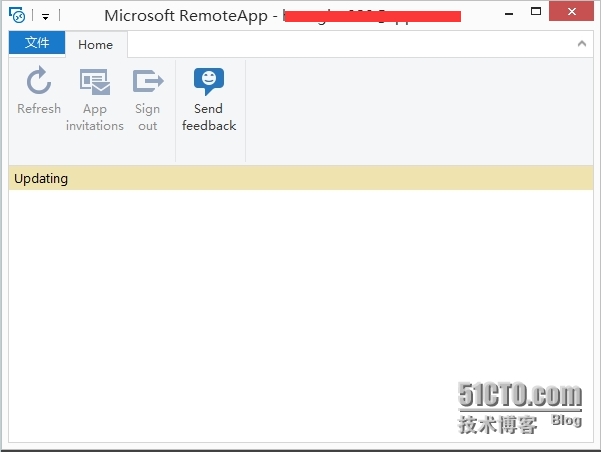Click the Sign out icon
The width and height of the screenshot is (602, 452).
(x=148, y=81)
